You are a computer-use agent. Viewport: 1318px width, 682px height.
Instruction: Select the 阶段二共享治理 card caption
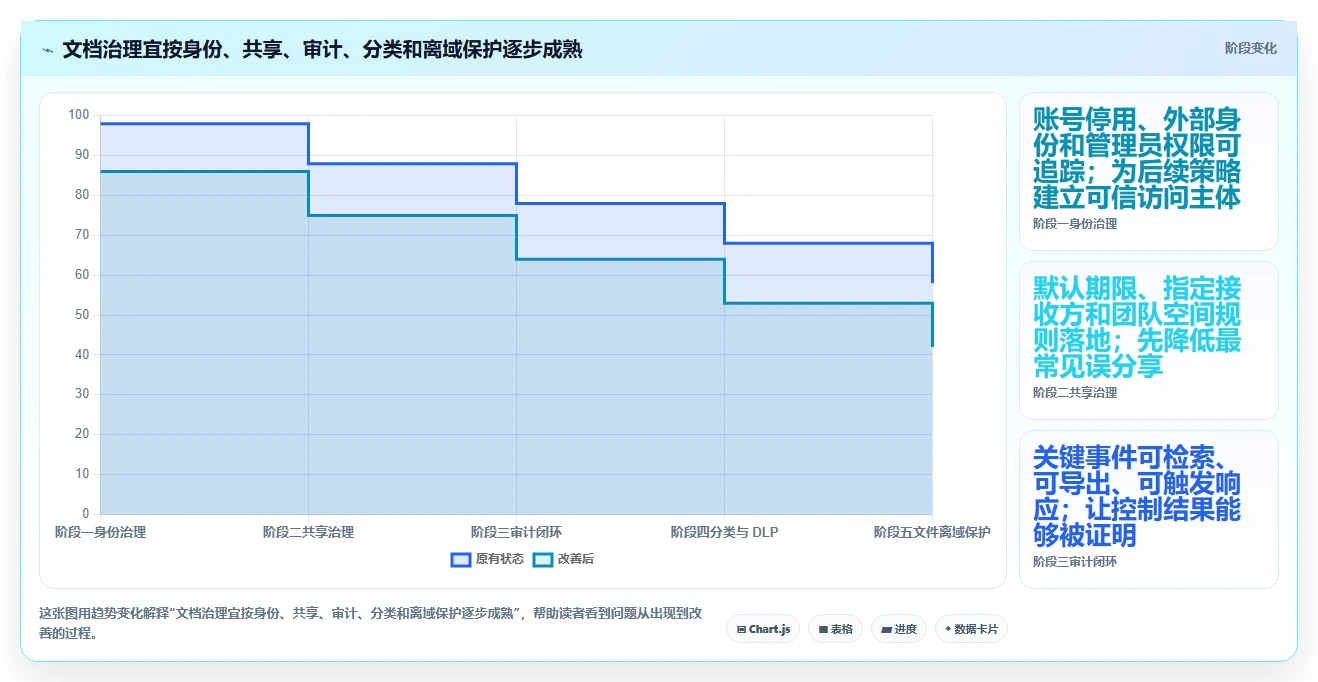[1075, 393]
